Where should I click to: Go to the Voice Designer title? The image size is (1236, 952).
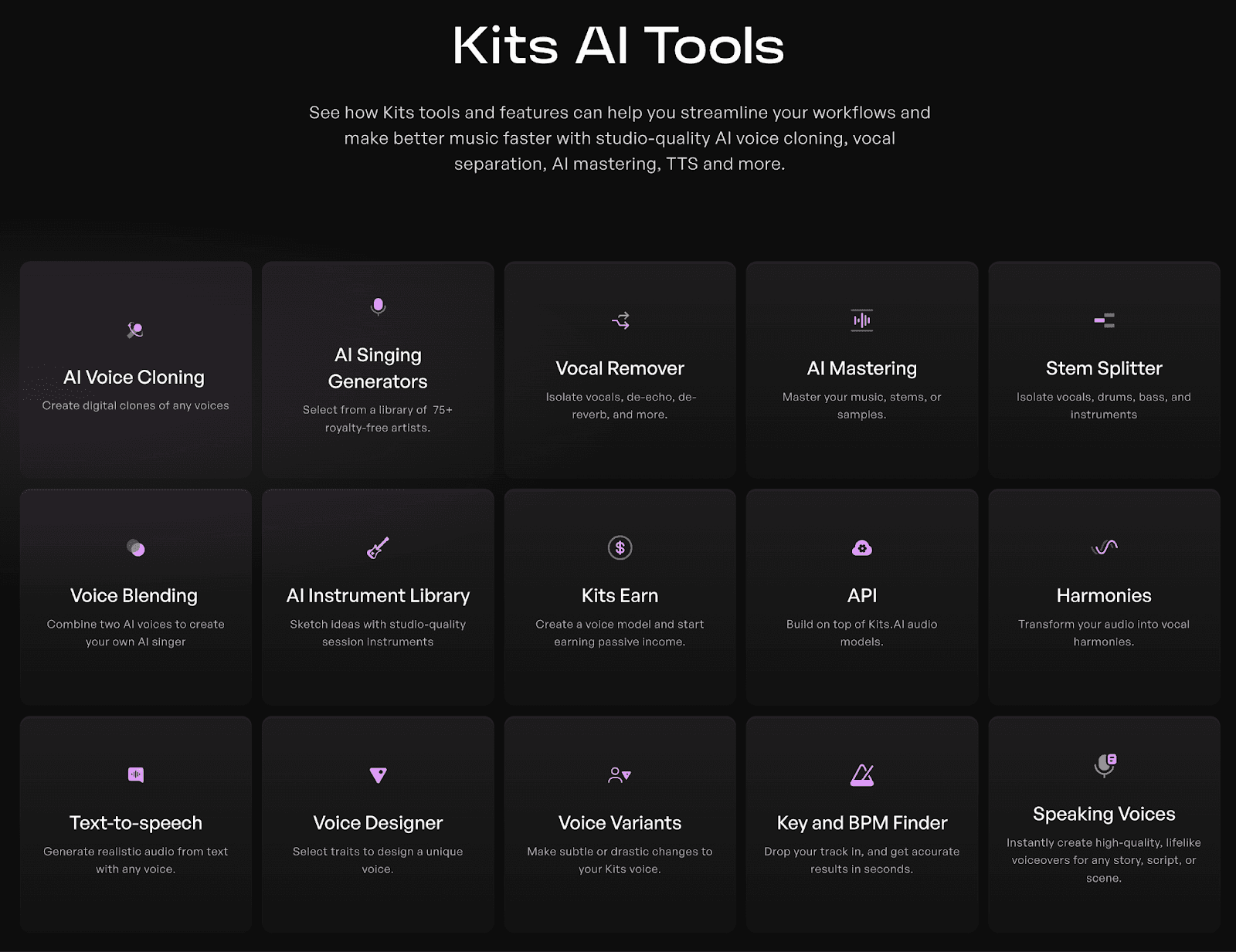pyautogui.click(x=378, y=823)
